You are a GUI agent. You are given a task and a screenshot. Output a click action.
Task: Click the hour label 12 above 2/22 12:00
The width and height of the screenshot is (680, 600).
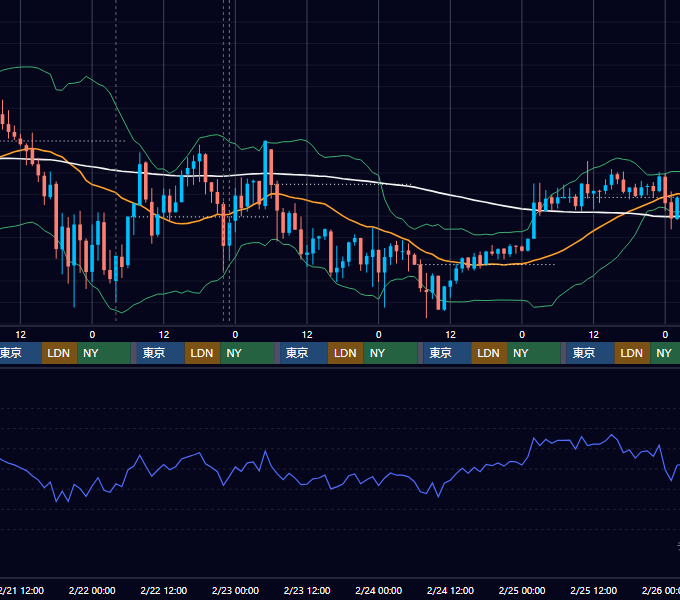coord(163,335)
